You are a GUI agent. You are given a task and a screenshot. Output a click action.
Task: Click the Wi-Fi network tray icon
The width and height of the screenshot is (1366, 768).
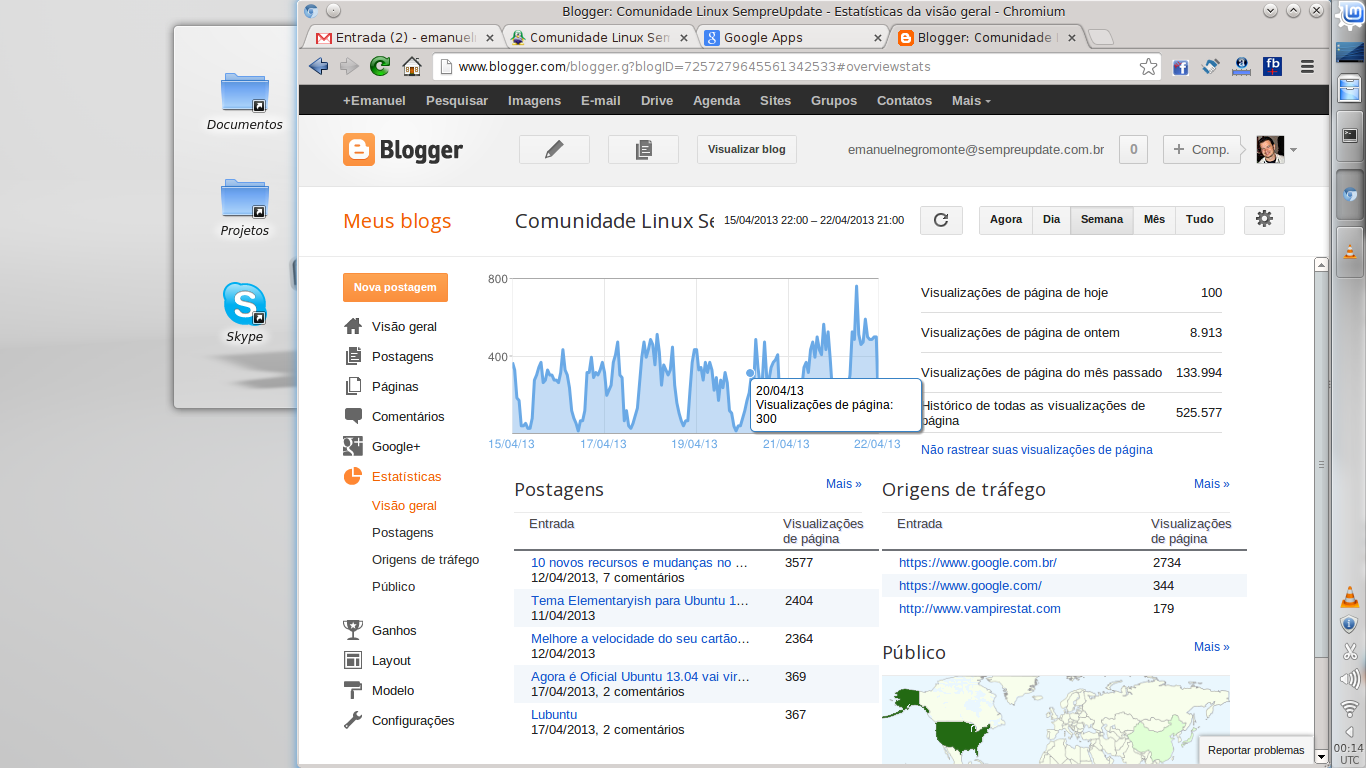coord(1349,710)
